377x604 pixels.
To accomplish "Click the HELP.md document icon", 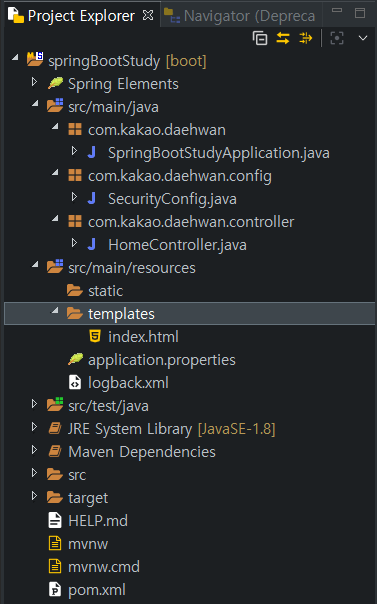I will [55, 520].
